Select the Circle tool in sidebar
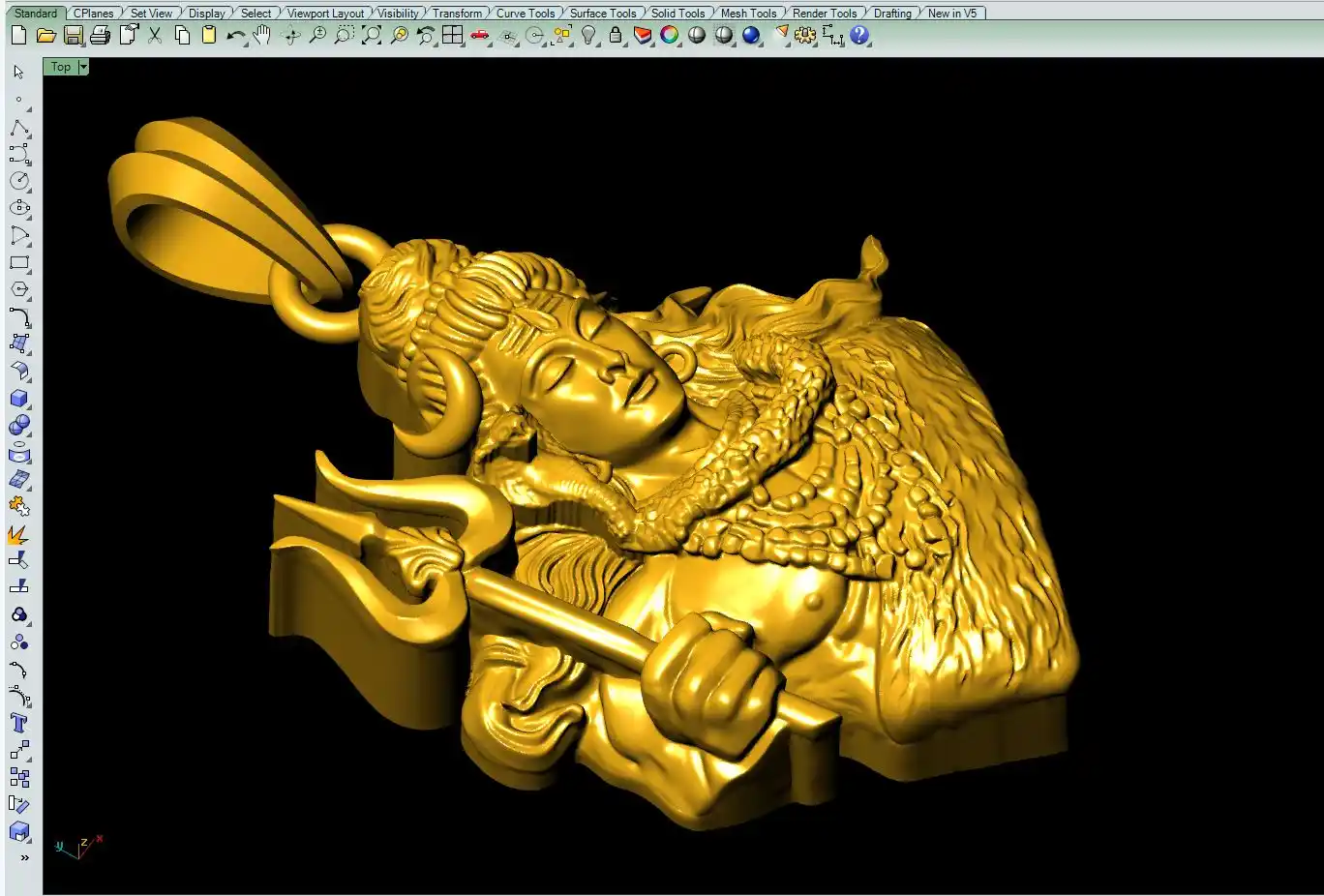This screenshot has height=896, width=1324. click(19, 181)
